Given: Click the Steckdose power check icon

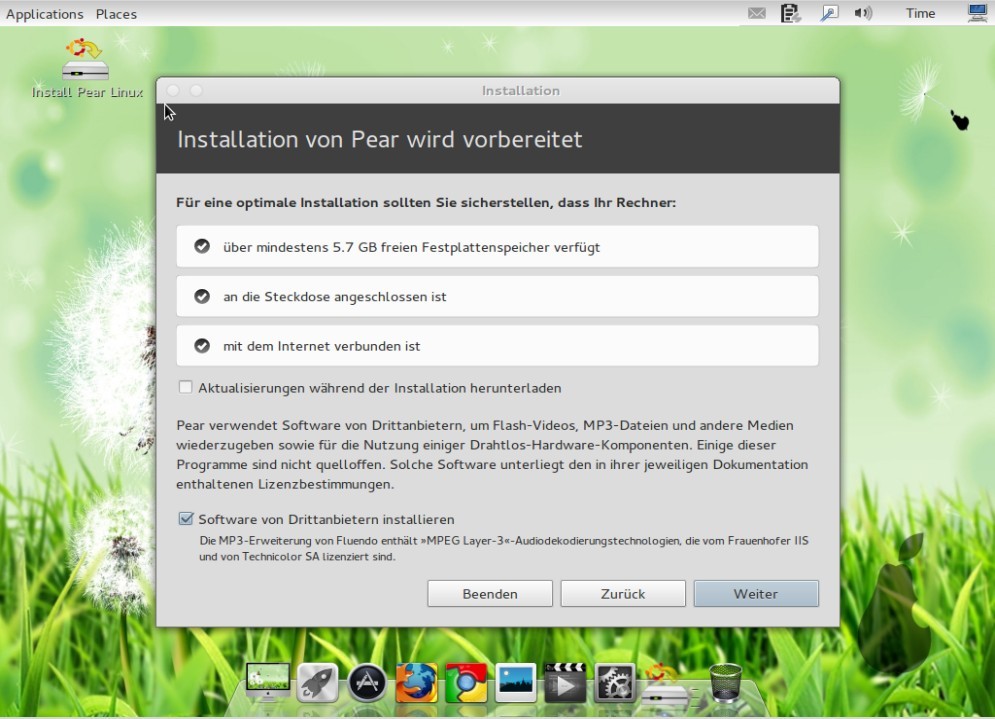Looking at the screenshot, I should pos(202,296).
